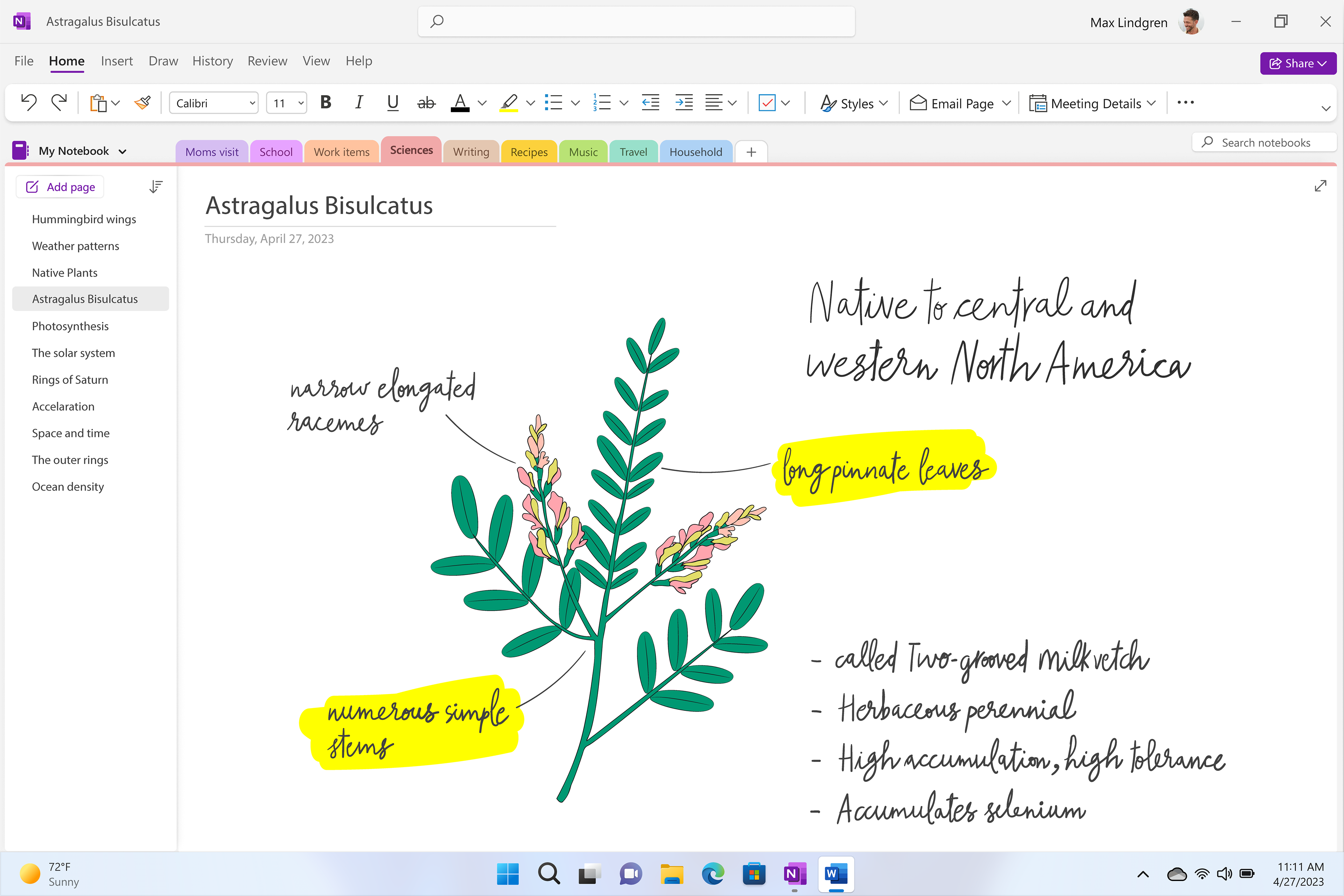Screen dimensions: 1344x896
Task: Open the Work items section
Action: point(342,152)
